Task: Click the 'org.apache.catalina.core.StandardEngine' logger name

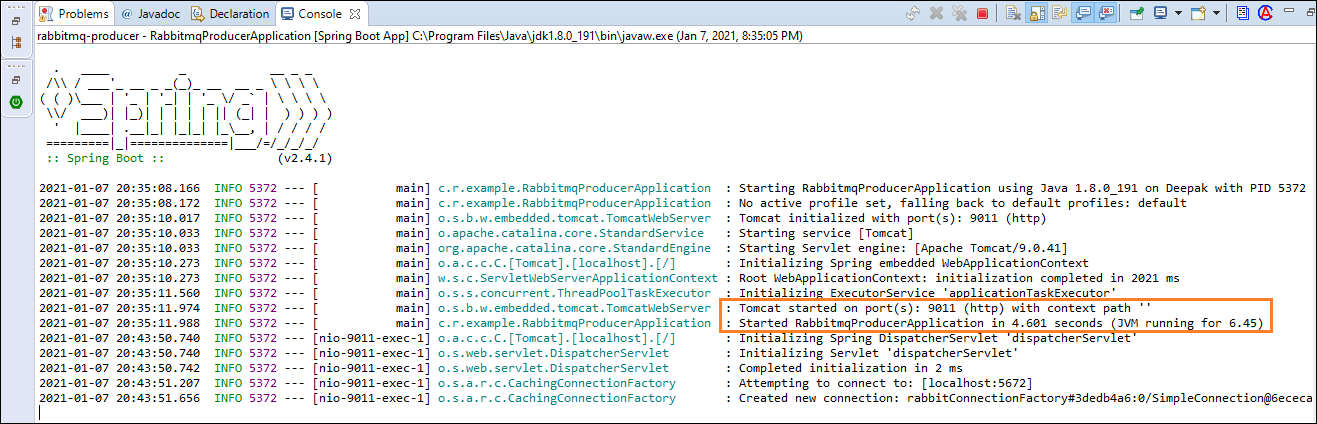Action: tap(574, 248)
